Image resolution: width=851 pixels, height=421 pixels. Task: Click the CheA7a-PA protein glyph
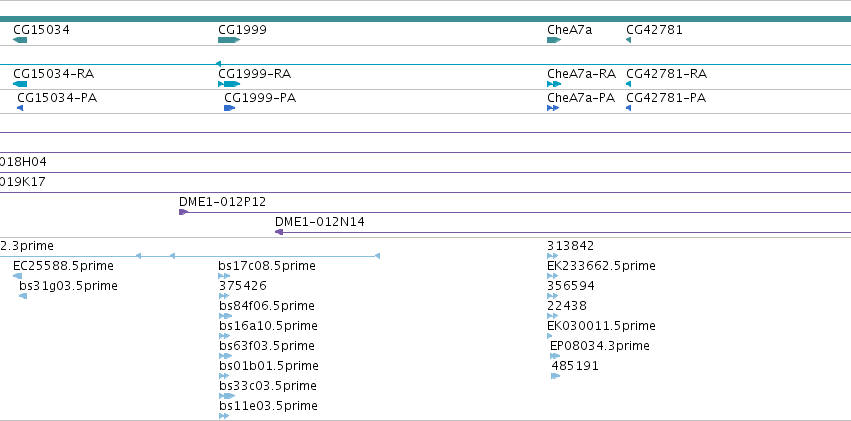[553, 109]
